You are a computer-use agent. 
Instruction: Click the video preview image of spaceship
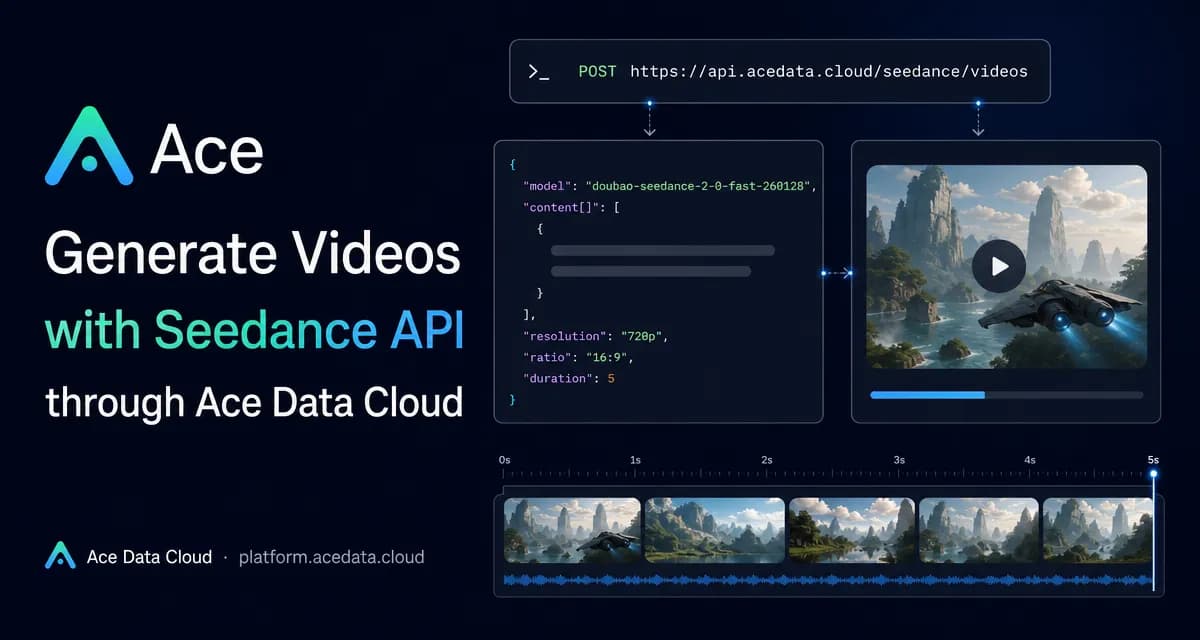[x=1006, y=266]
